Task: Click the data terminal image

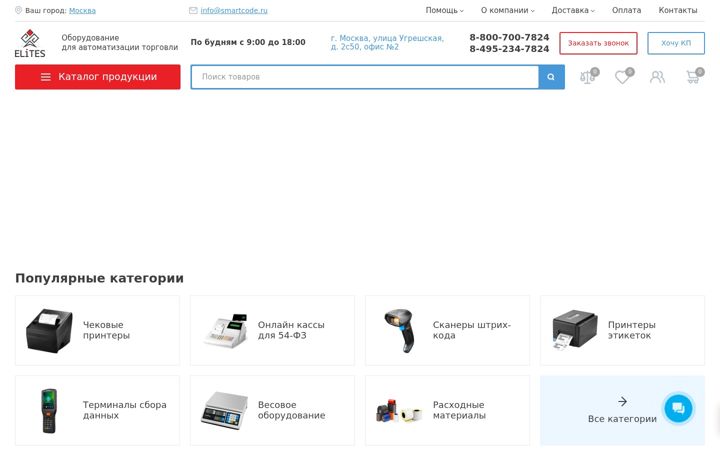Action: coord(49,411)
